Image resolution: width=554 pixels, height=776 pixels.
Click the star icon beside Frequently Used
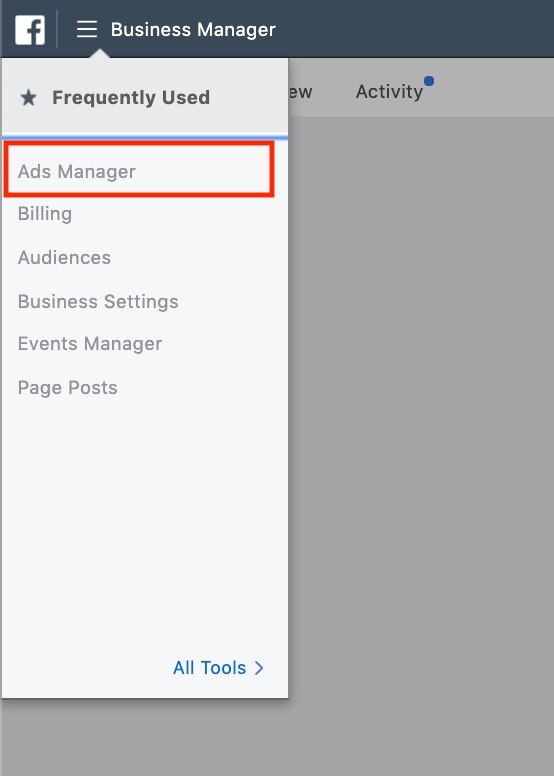click(29, 97)
